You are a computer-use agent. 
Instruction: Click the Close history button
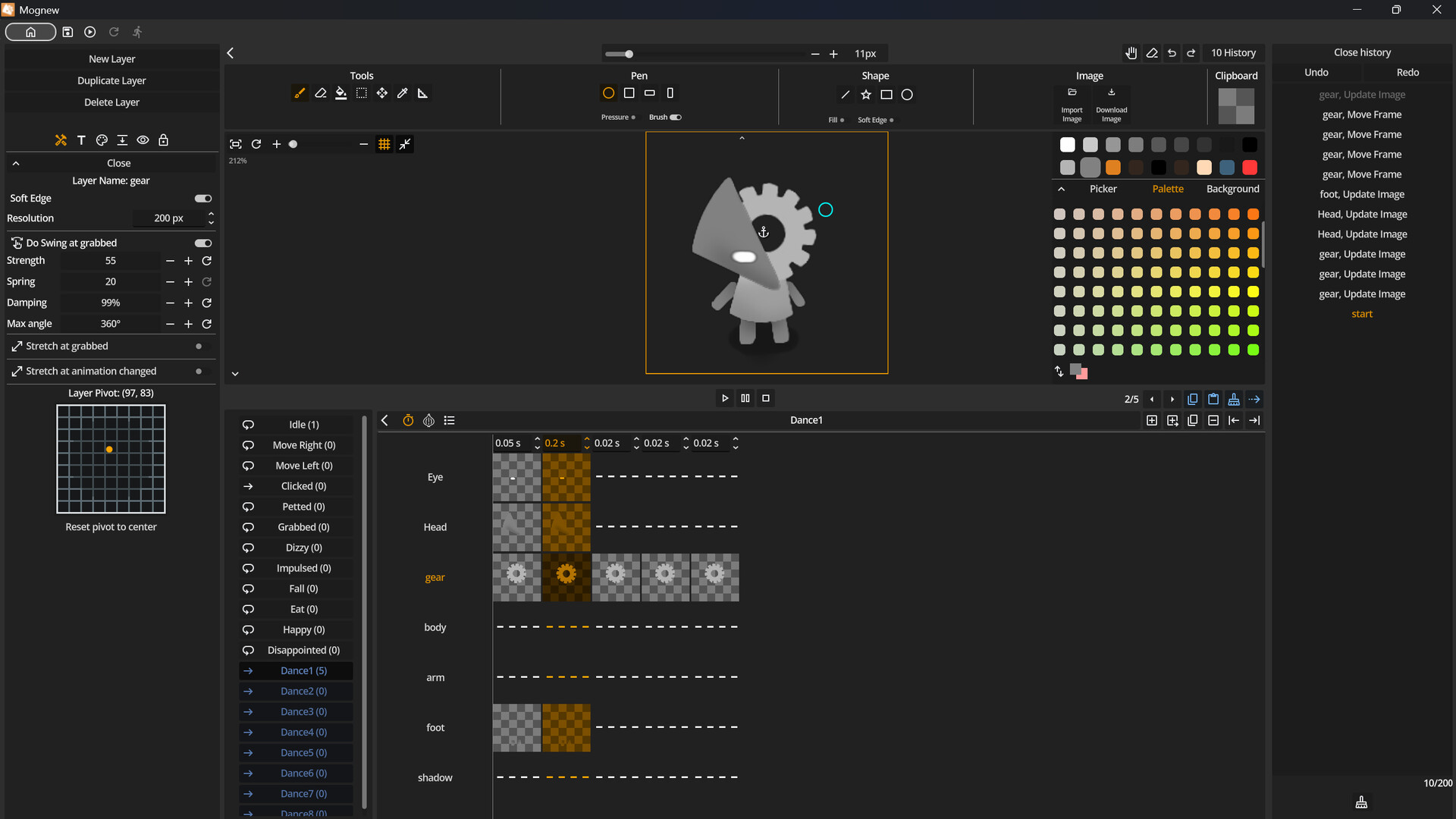(1362, 52)
